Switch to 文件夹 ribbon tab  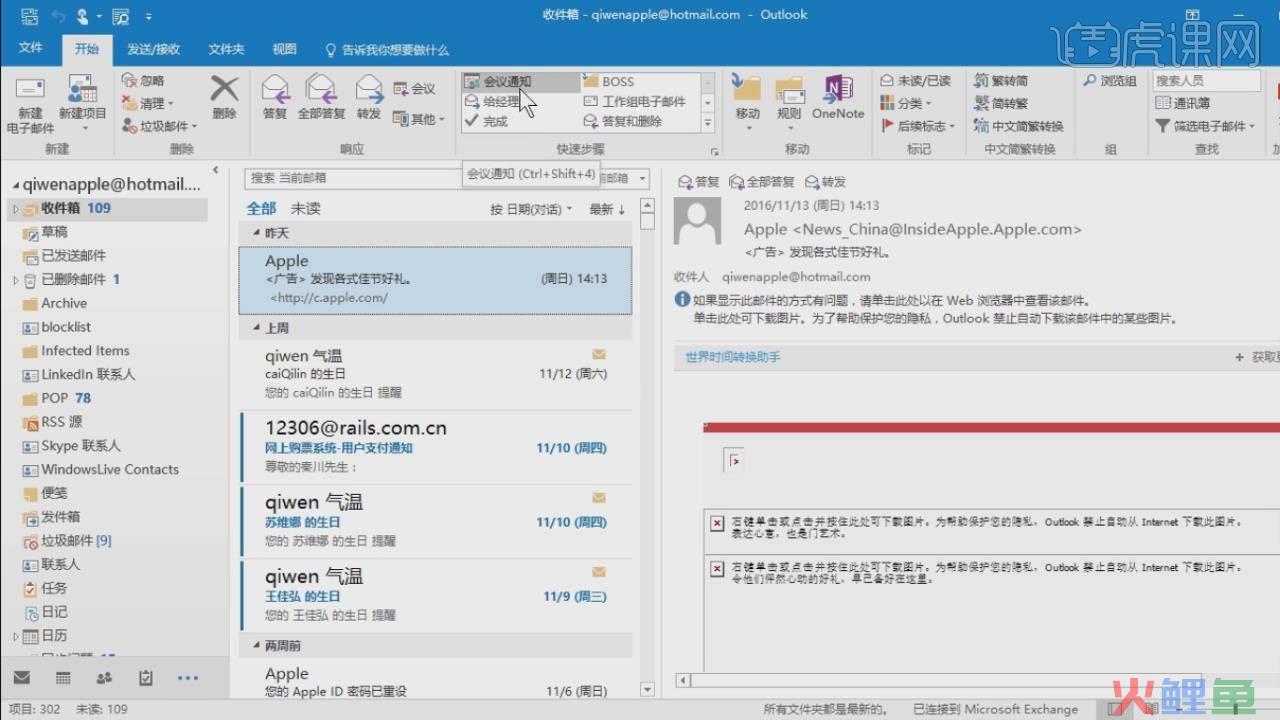coord(226,49)
